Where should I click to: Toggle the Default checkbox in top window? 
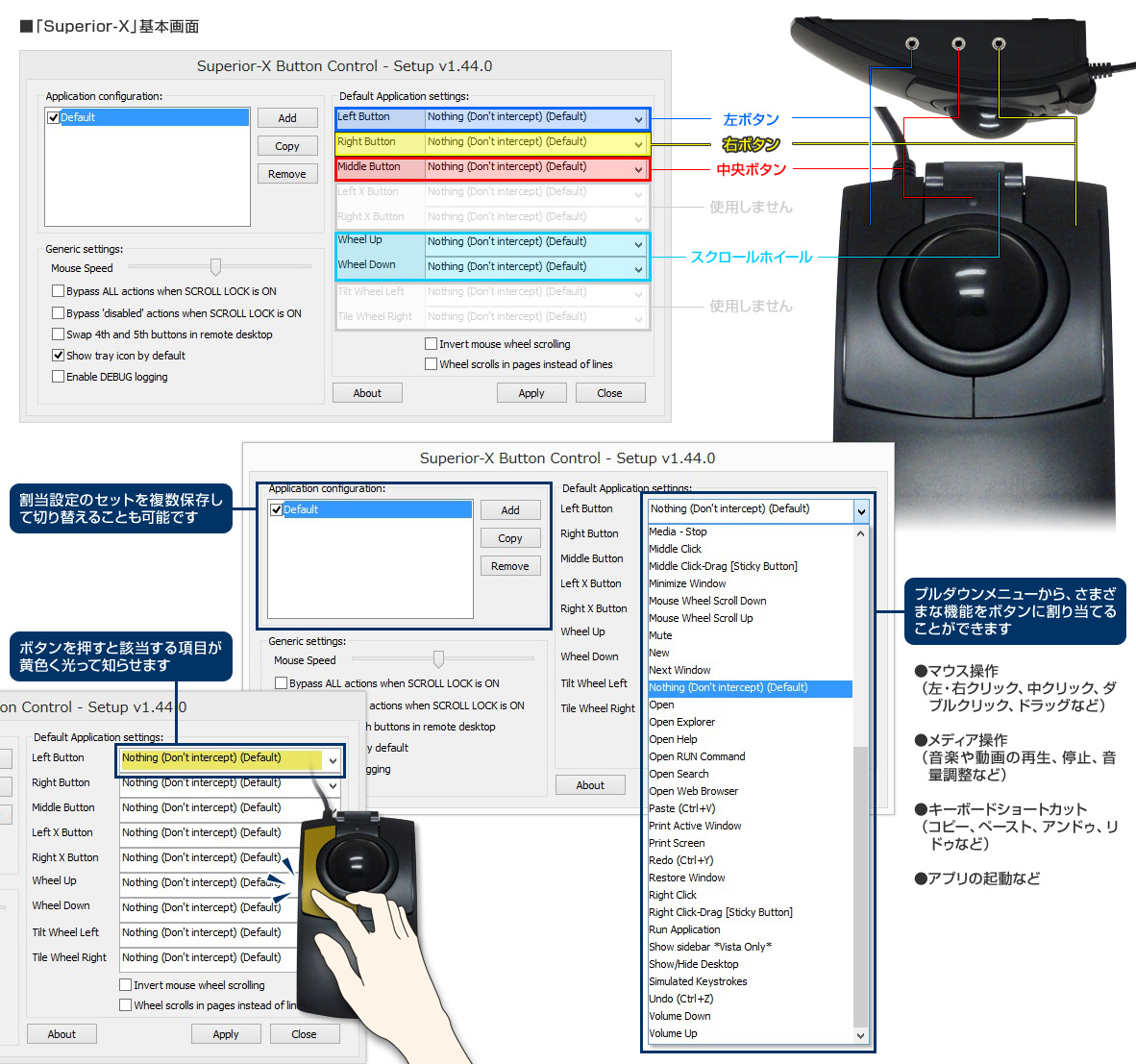tap(53, 117)
